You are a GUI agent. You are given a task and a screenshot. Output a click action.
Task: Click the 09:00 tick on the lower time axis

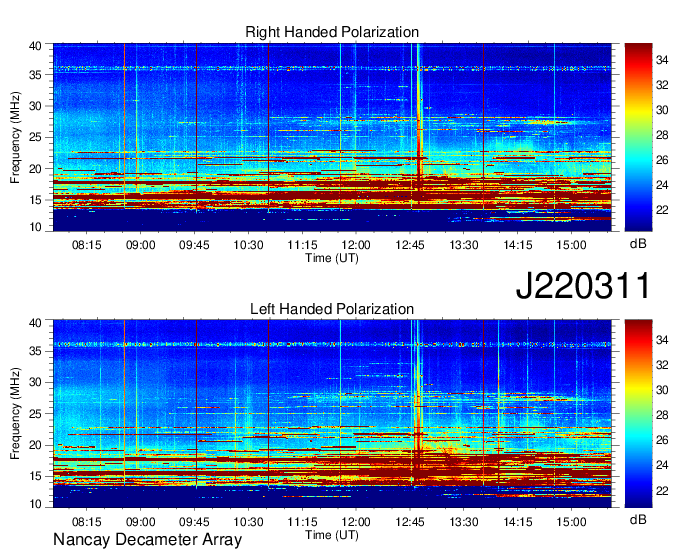point(141,522)
